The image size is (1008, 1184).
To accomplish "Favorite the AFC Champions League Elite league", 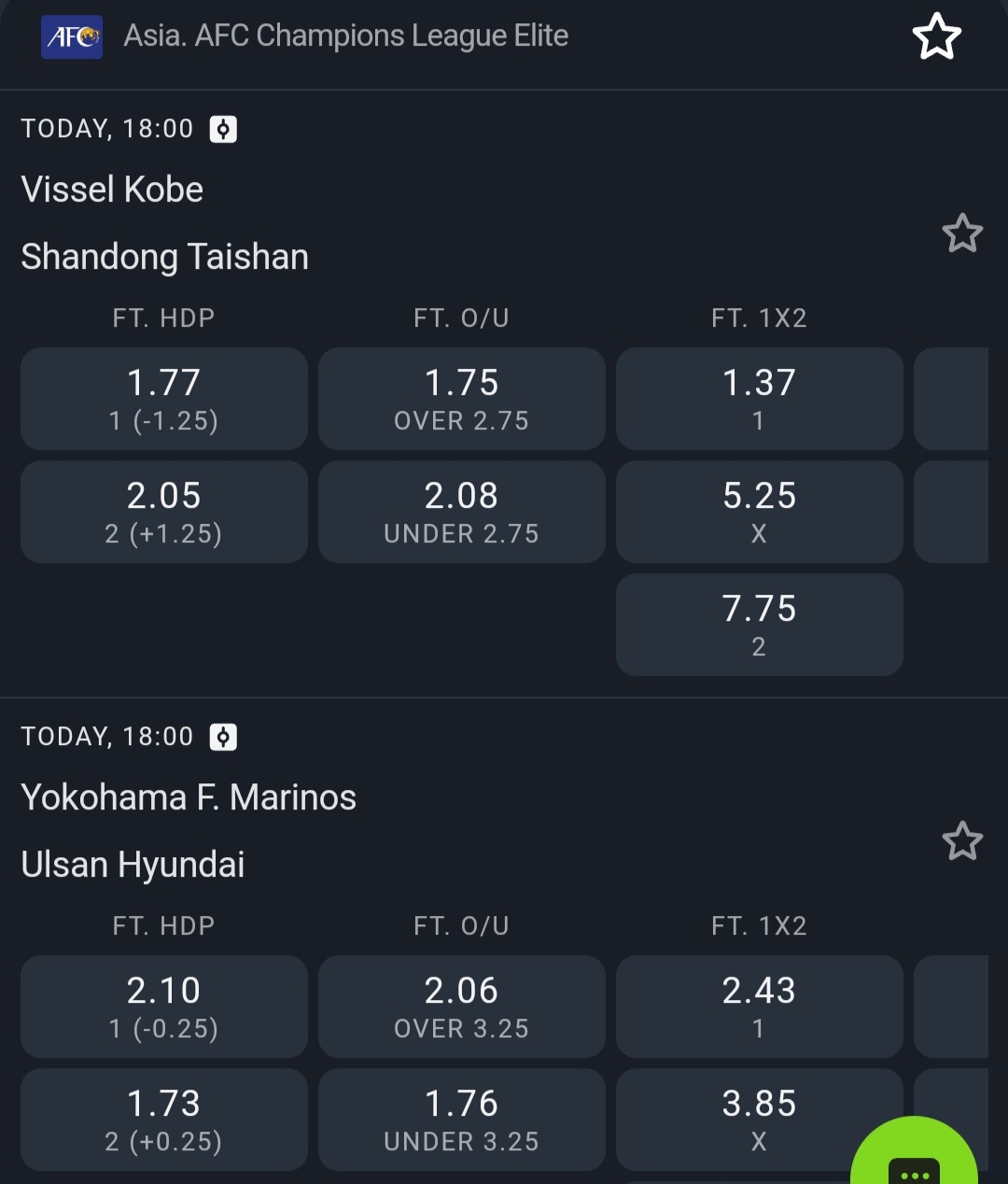I will tap(936, 37).
